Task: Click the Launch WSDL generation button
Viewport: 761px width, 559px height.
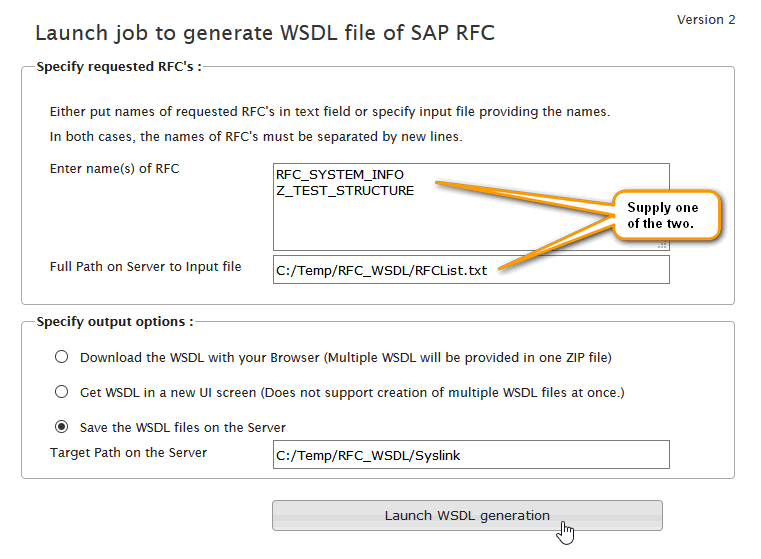Action: (x=467, y=516)
